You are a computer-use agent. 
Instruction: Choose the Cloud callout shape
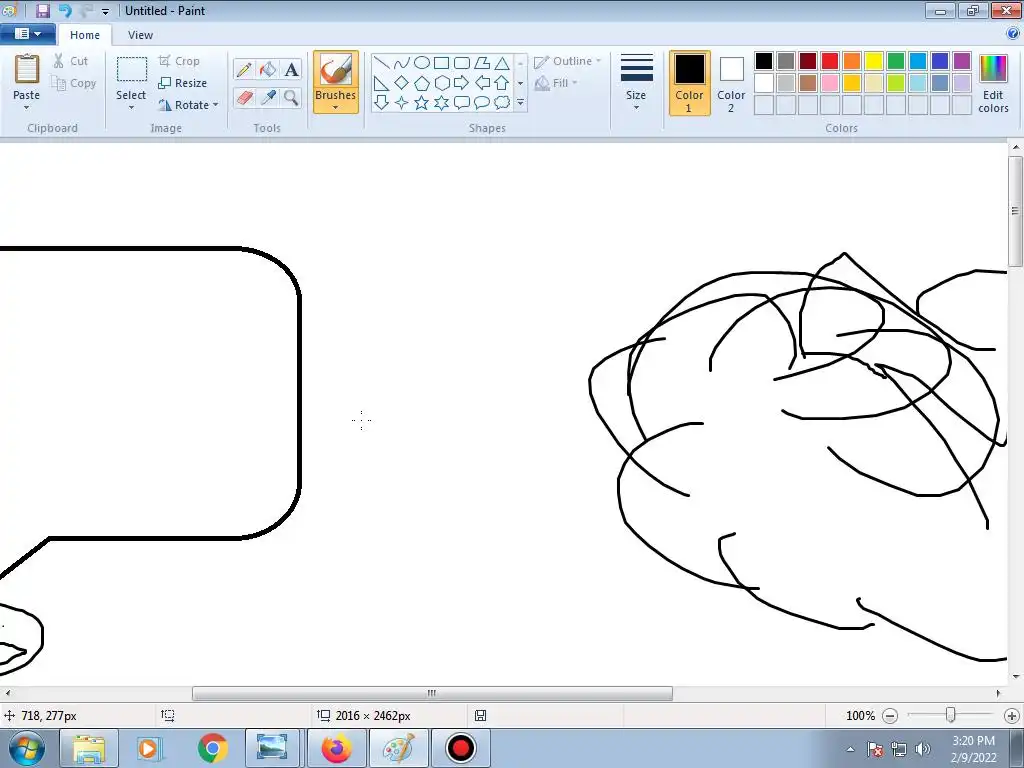[x=502, y=103]
